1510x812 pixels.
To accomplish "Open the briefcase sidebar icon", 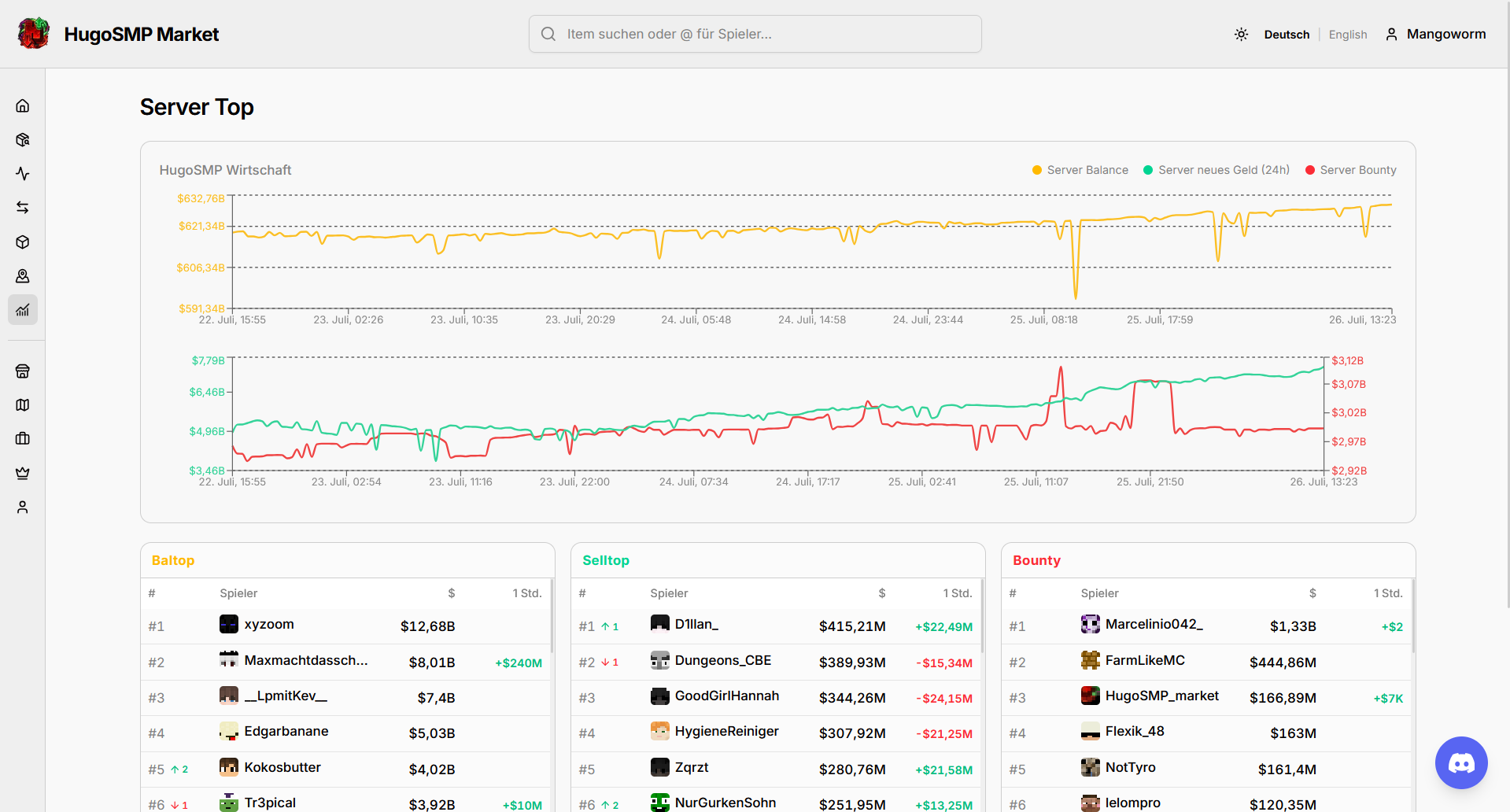I will [x=23, y=439].
